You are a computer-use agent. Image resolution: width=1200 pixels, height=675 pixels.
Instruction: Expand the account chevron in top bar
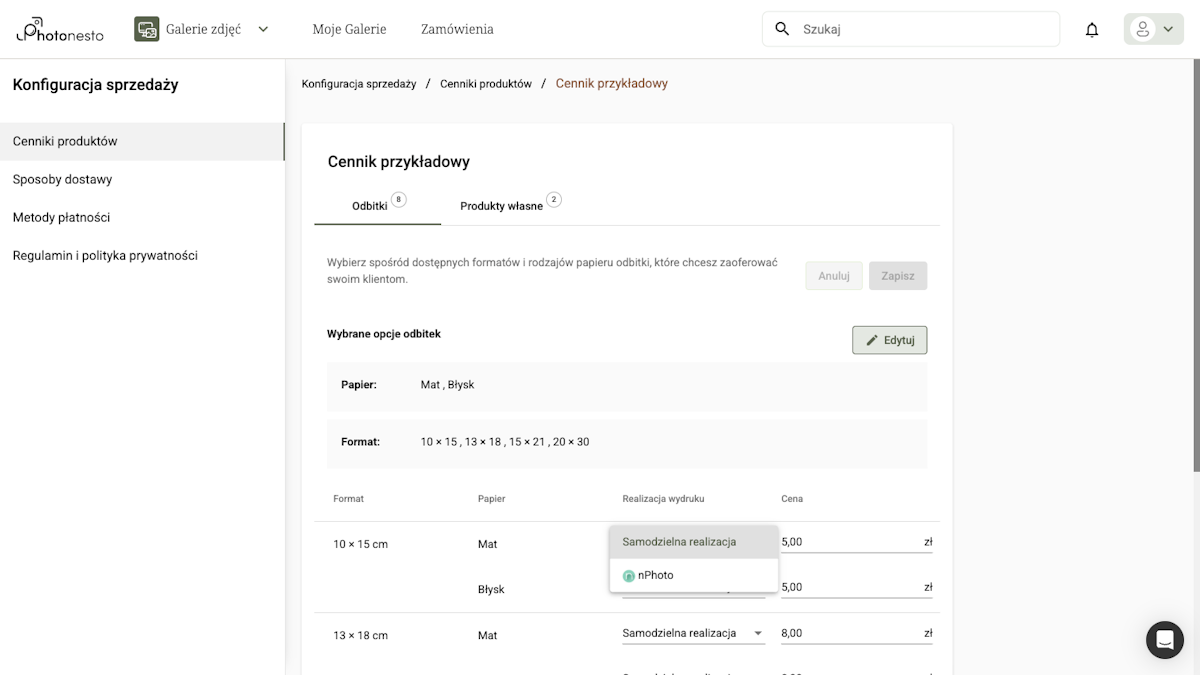1167,29
